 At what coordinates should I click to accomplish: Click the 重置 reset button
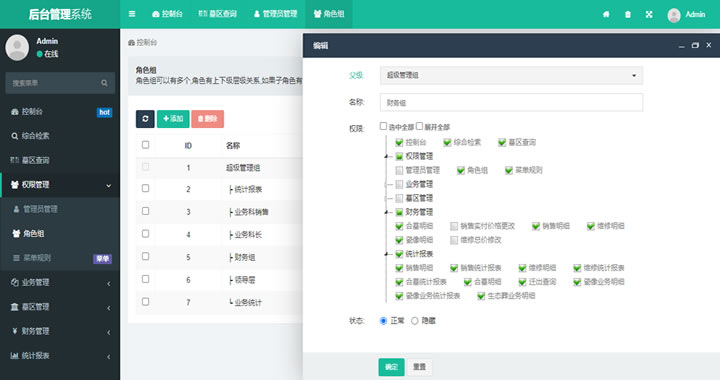[x=419, y=367]
